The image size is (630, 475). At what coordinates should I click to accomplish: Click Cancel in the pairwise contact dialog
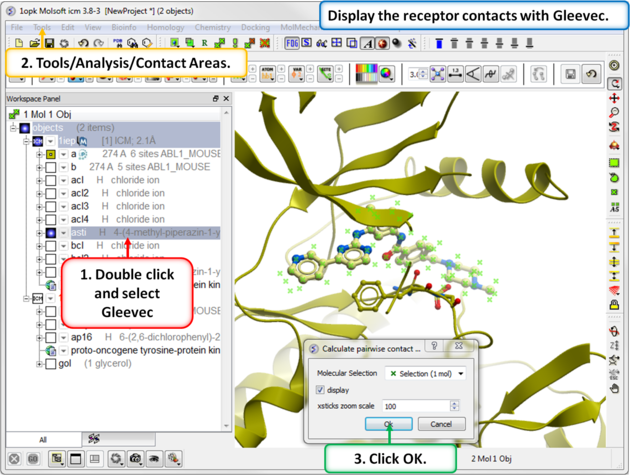coord(441,424)
